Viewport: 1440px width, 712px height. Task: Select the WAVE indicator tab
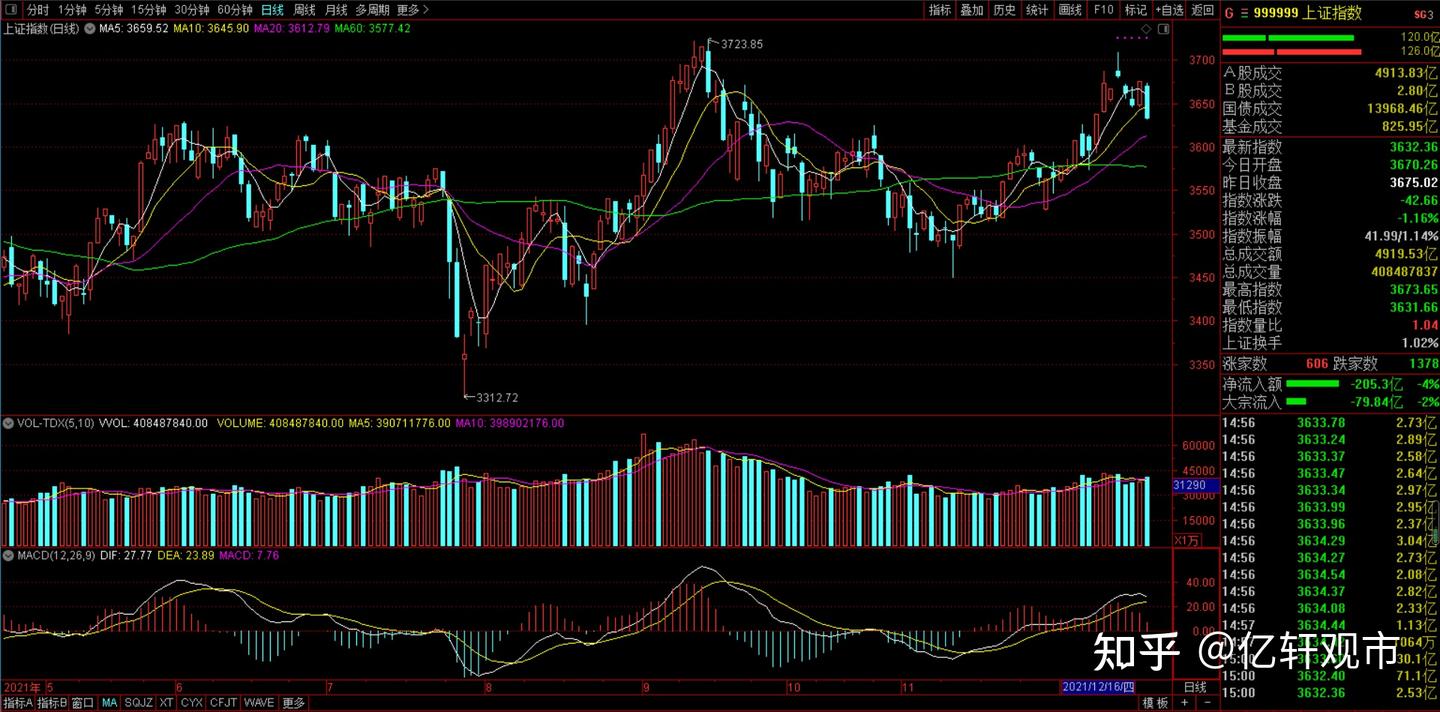(259, 703)
